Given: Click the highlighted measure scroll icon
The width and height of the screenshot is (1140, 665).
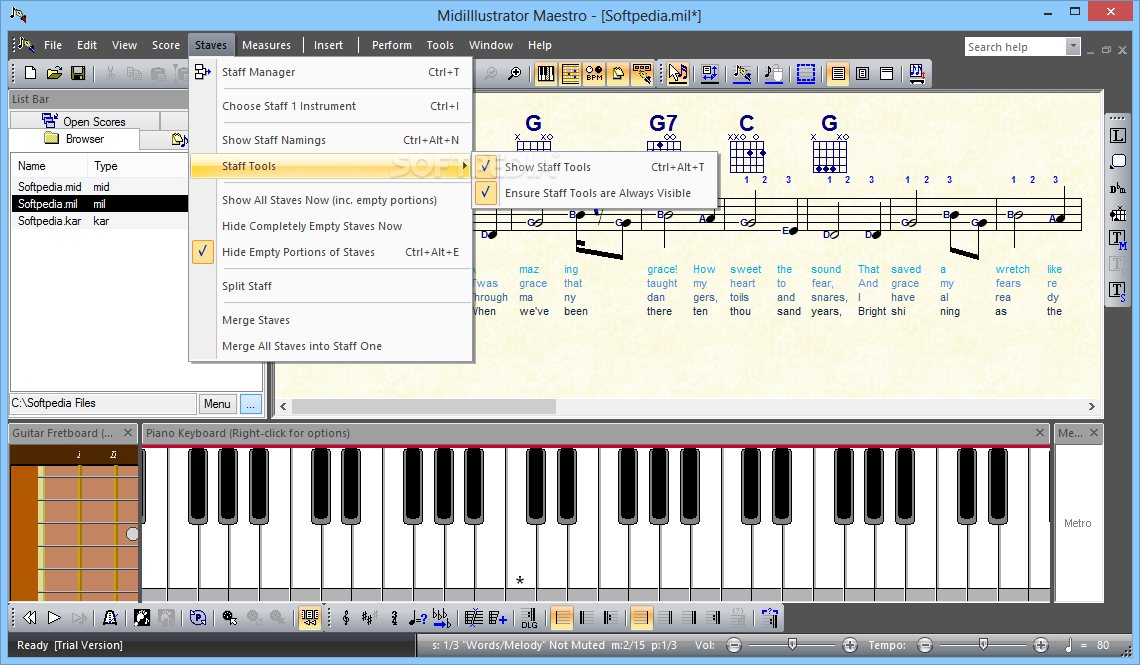Looking at the screenshot, I should [310, 618].
